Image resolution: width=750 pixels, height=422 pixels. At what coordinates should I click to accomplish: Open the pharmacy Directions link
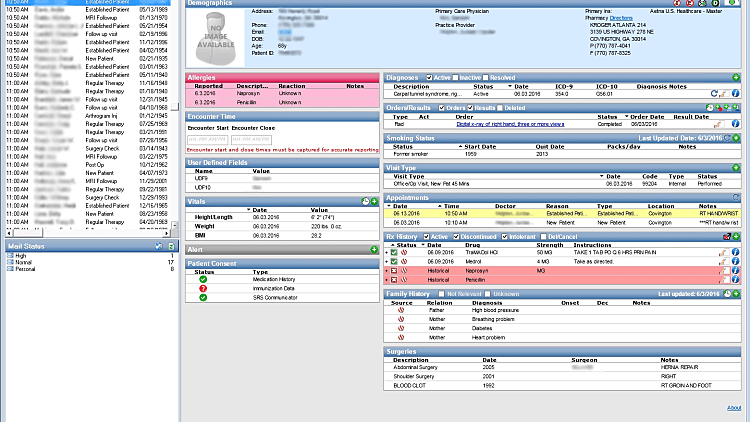tap(621, 18)
